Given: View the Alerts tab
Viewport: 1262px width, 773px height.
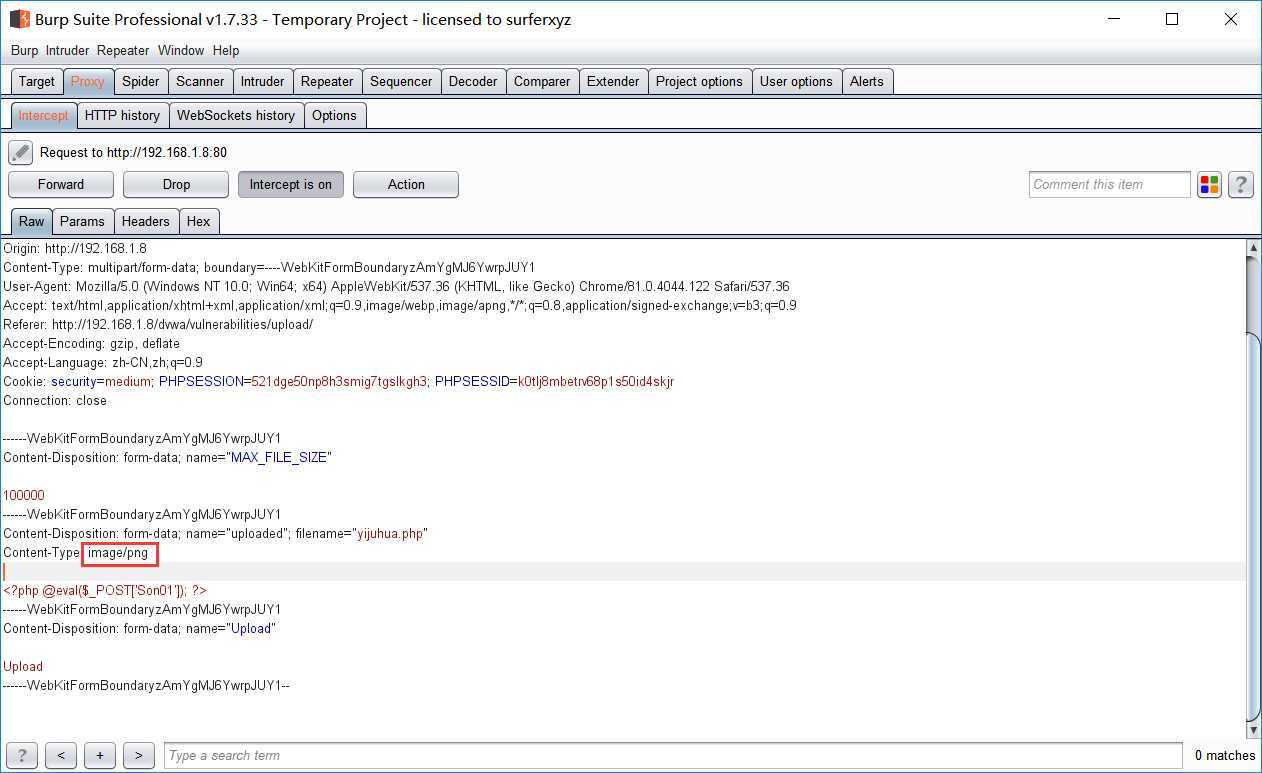Looking at the screenshot, I should coord(867,81).
